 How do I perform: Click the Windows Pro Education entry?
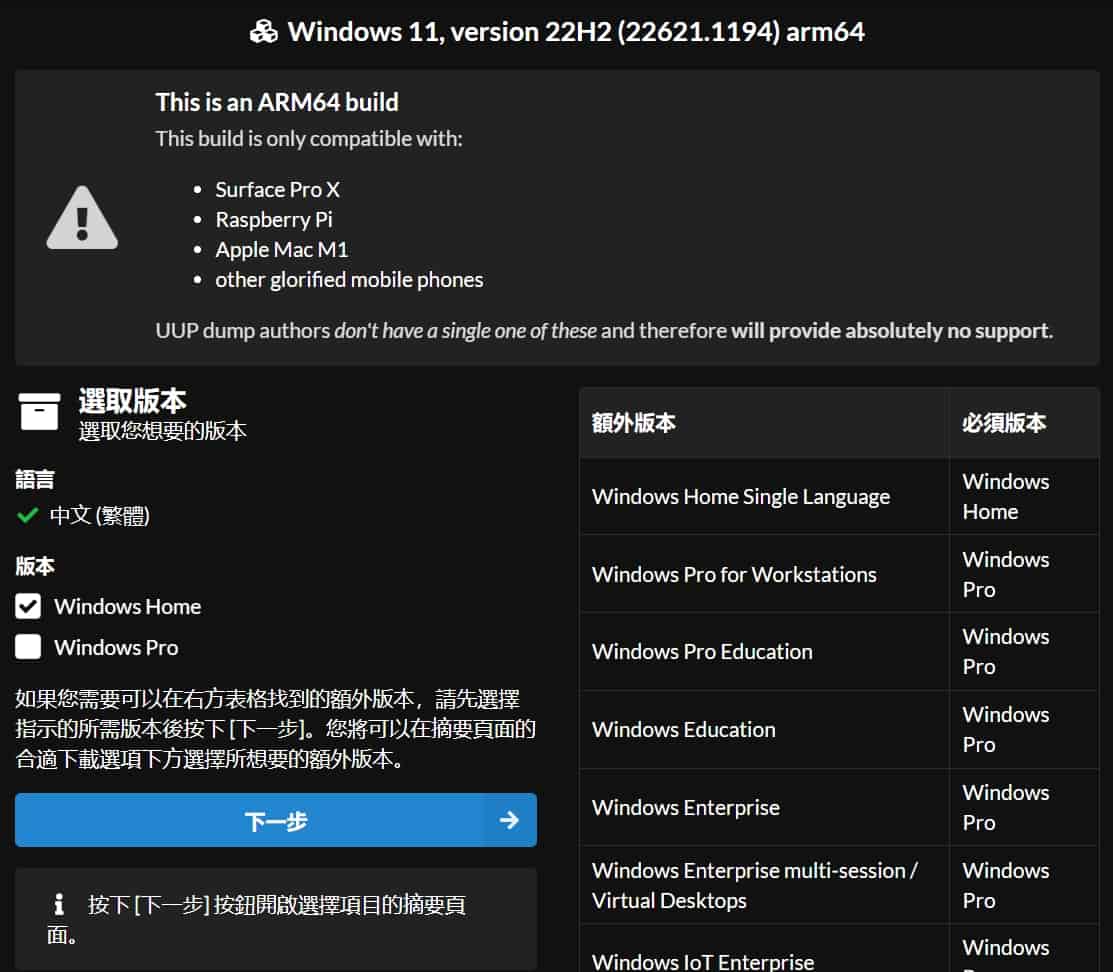tap(702, 651)
